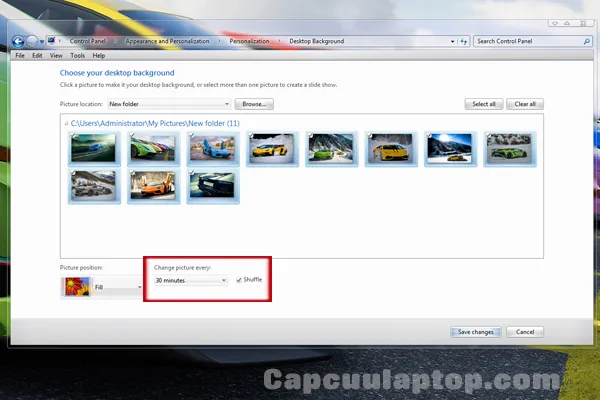600x400 pixels.
Task: Select the gray car in snowy mountains thumbnail
Action: coord(94,186)
